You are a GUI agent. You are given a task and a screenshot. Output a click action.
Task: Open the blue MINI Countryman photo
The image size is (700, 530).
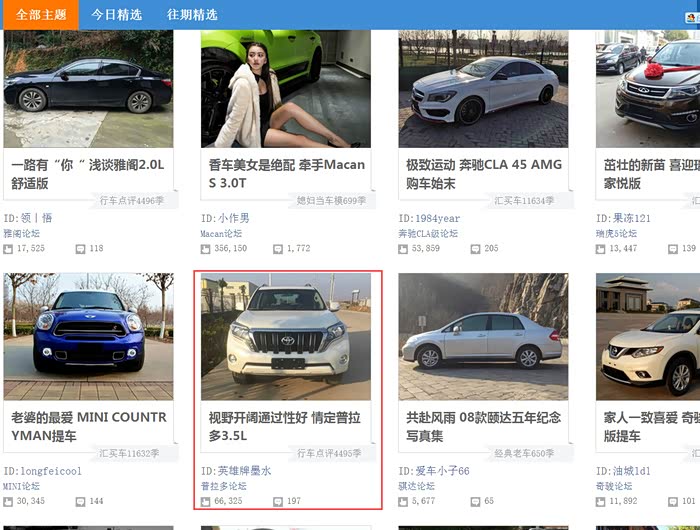(88, 337)
